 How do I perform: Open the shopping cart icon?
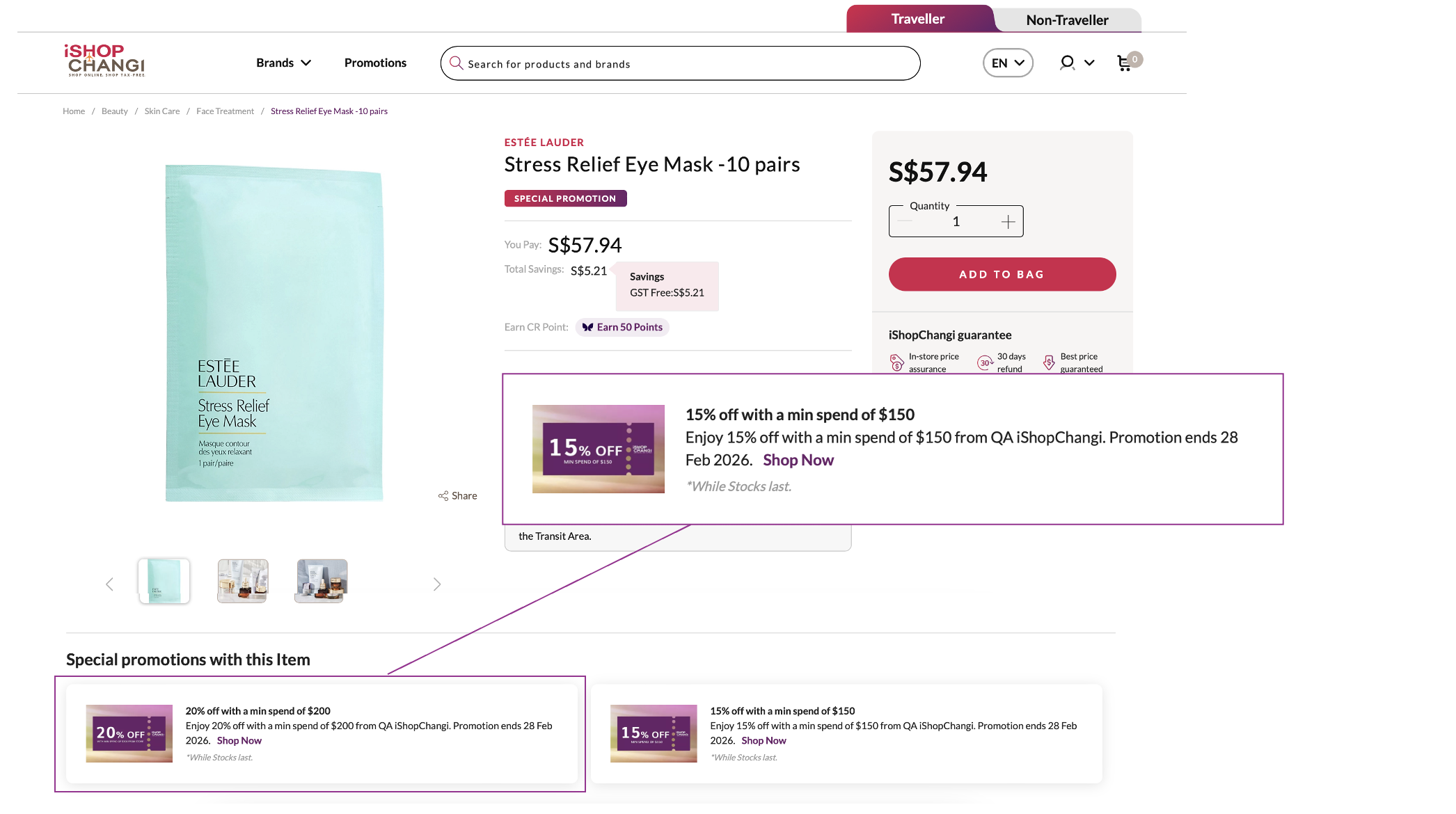1124,63
